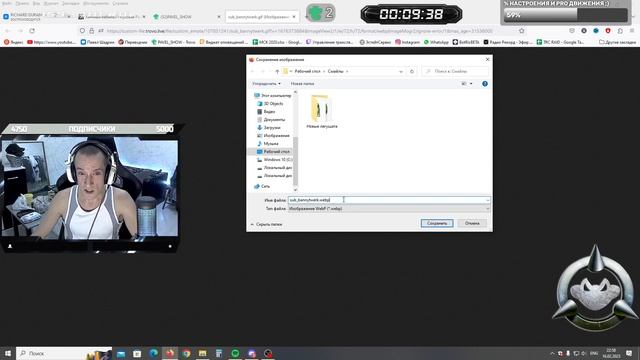The width and height of the screenshot is (640, 360).
Task: Click the browser URL address field
Action: tap(300, 31)
